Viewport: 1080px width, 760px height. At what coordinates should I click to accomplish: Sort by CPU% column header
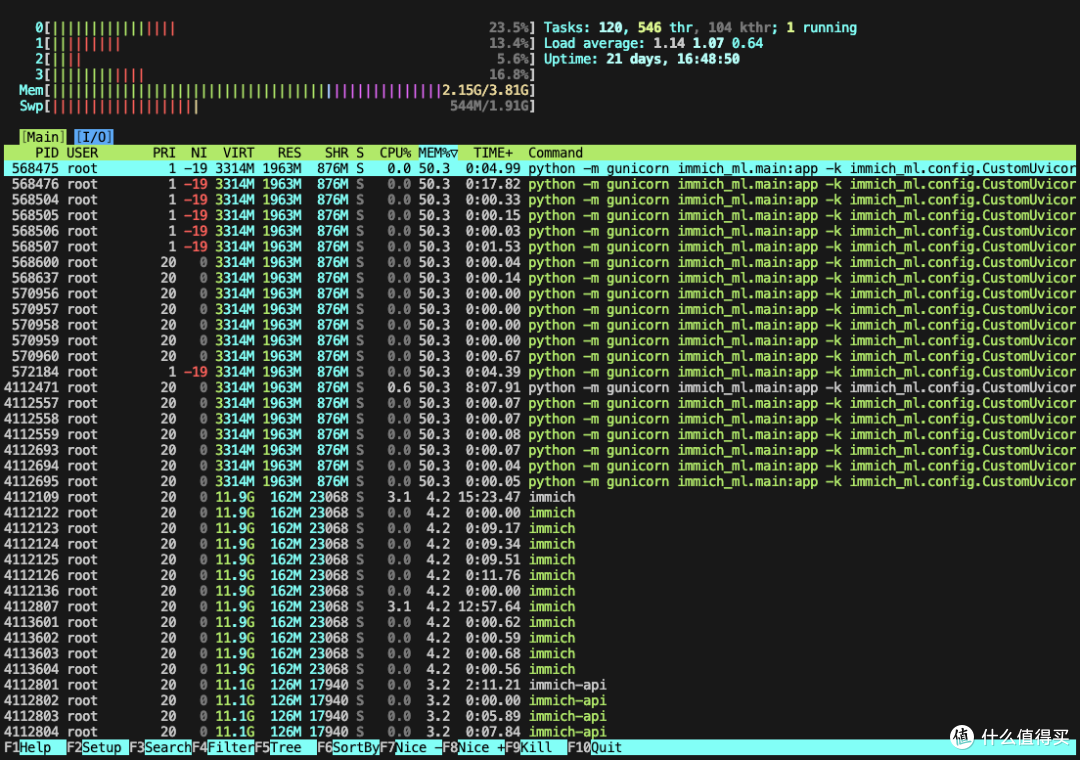(395, 152)
